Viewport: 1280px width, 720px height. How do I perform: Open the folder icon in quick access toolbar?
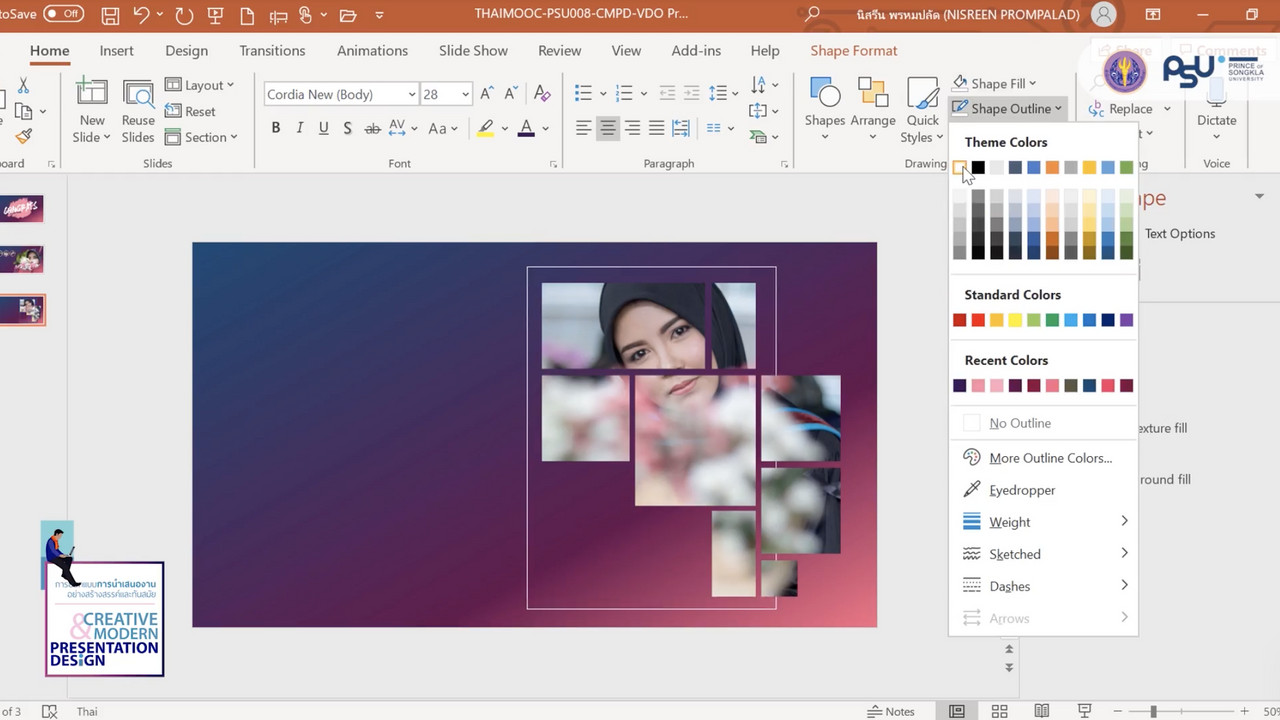click(348, 15)
